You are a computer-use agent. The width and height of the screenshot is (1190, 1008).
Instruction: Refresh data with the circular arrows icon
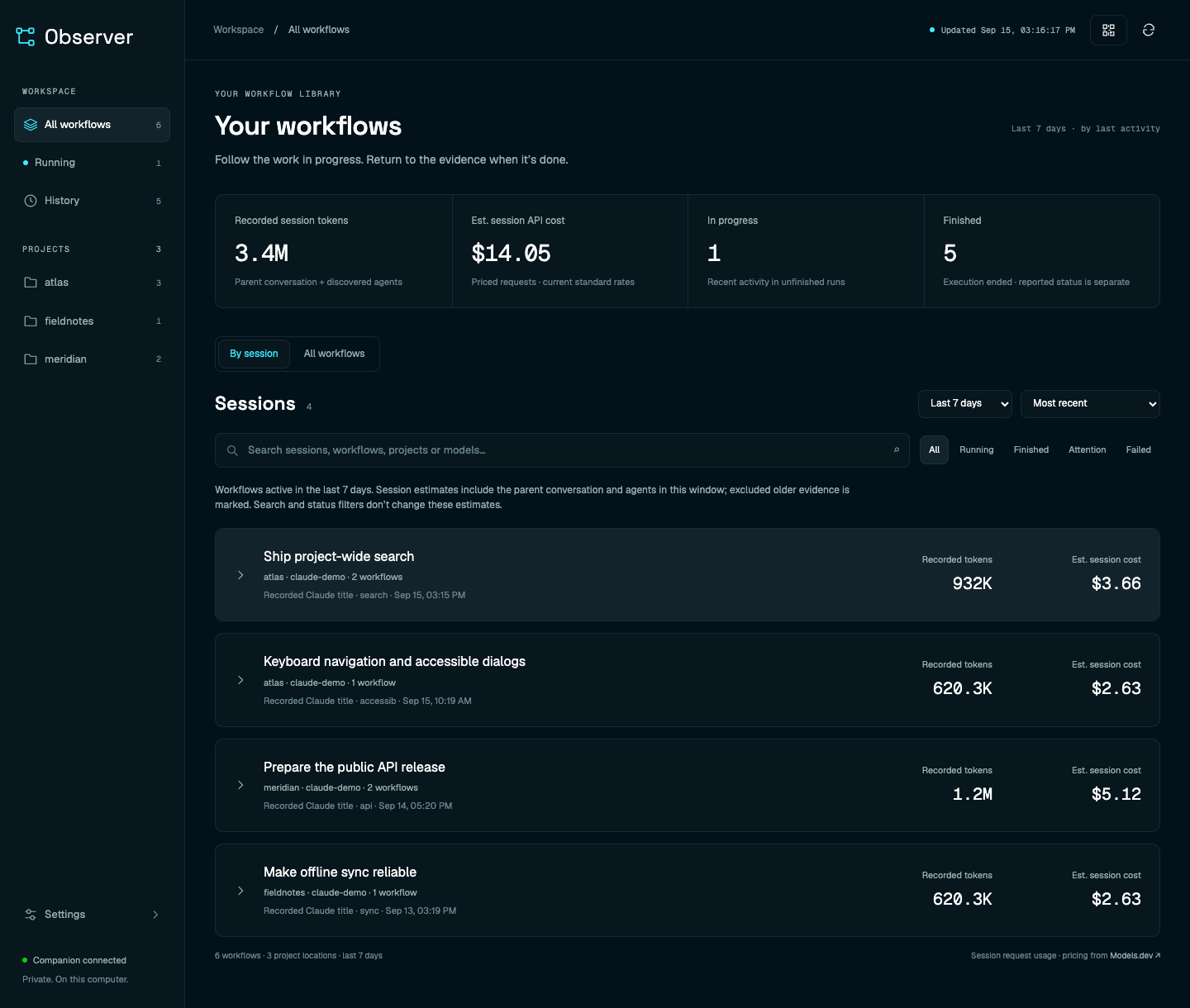[x=1148, y=30]
